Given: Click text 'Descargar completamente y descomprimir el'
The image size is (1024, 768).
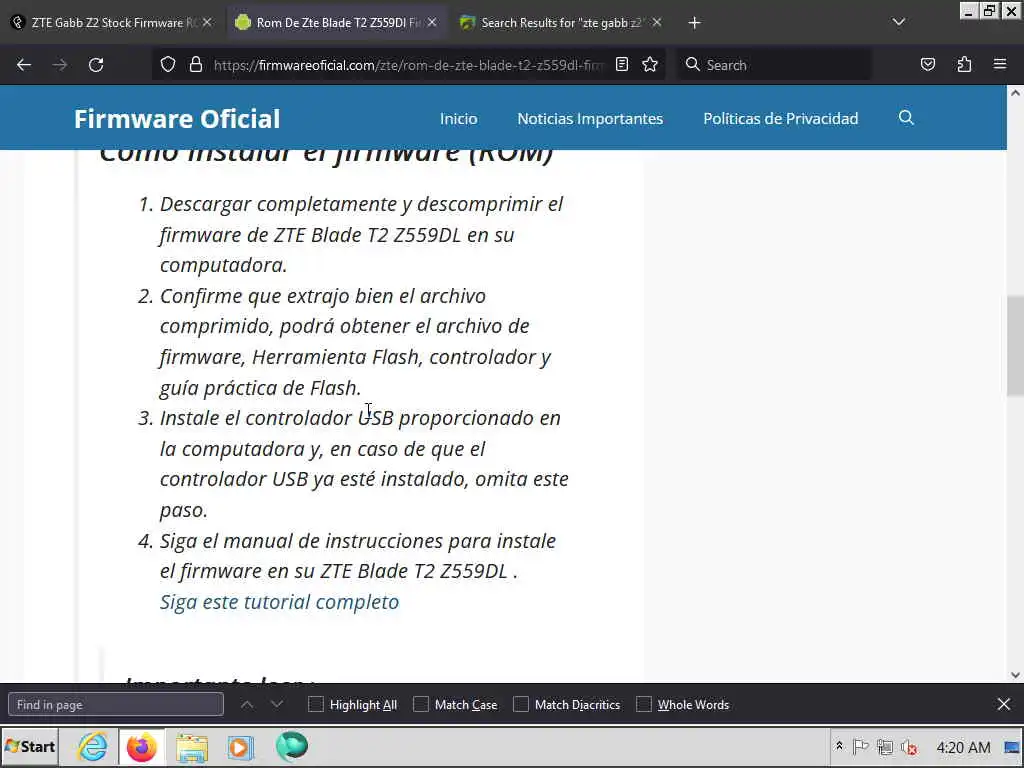Looking at the screenshot, I should 361,204.
